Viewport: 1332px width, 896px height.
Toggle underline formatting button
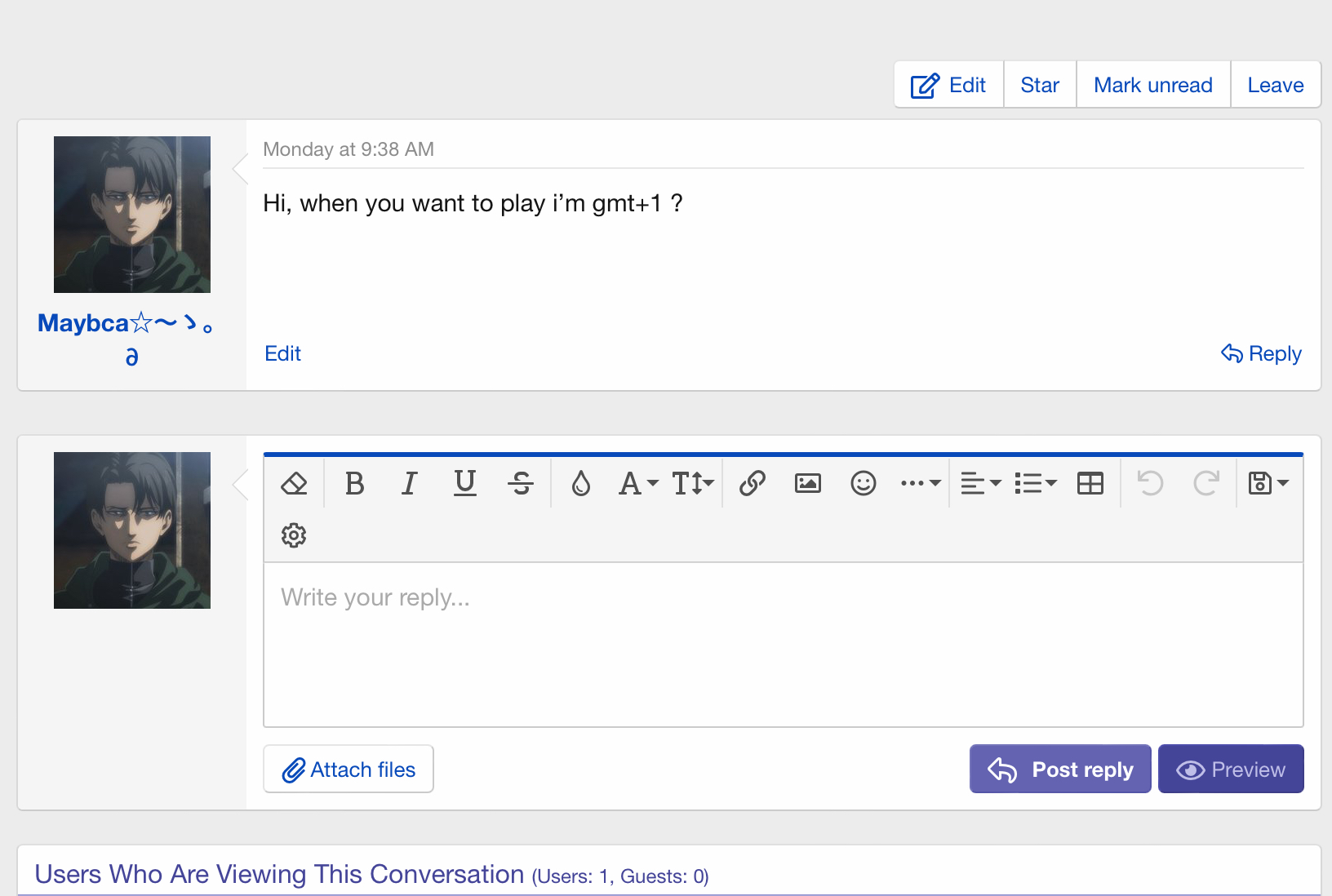click(x=465, y=484)
